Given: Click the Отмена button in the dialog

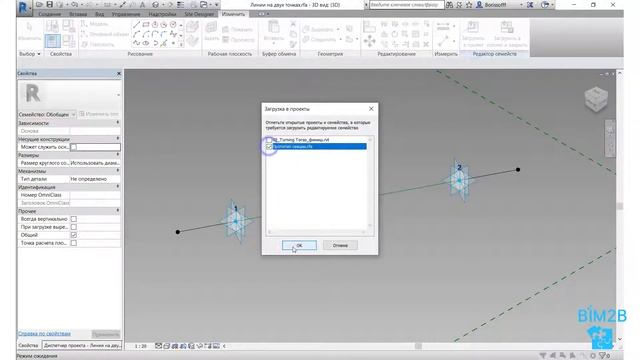Looking at the screenshot, I should 340,245.
